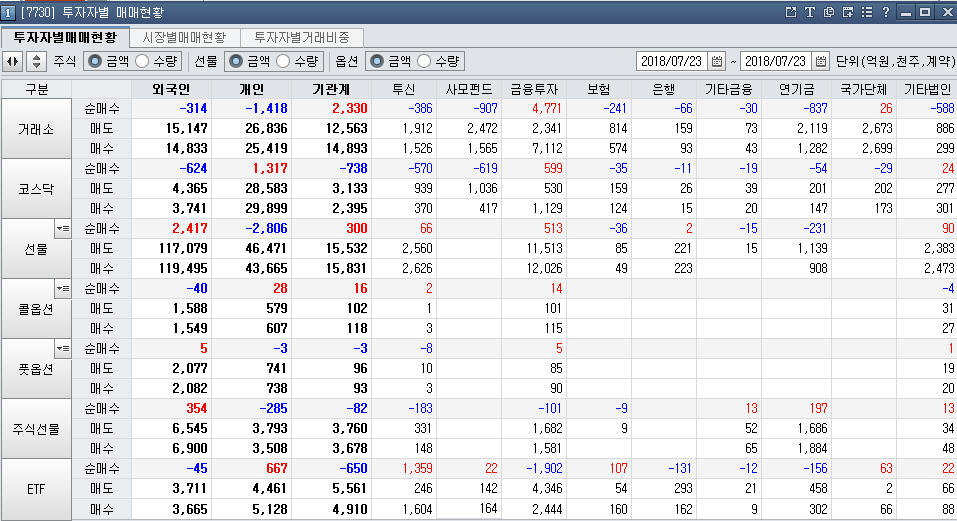Click the copy screen icon in title bar
Screen dimensions: 957x521
tap(829, 12)
